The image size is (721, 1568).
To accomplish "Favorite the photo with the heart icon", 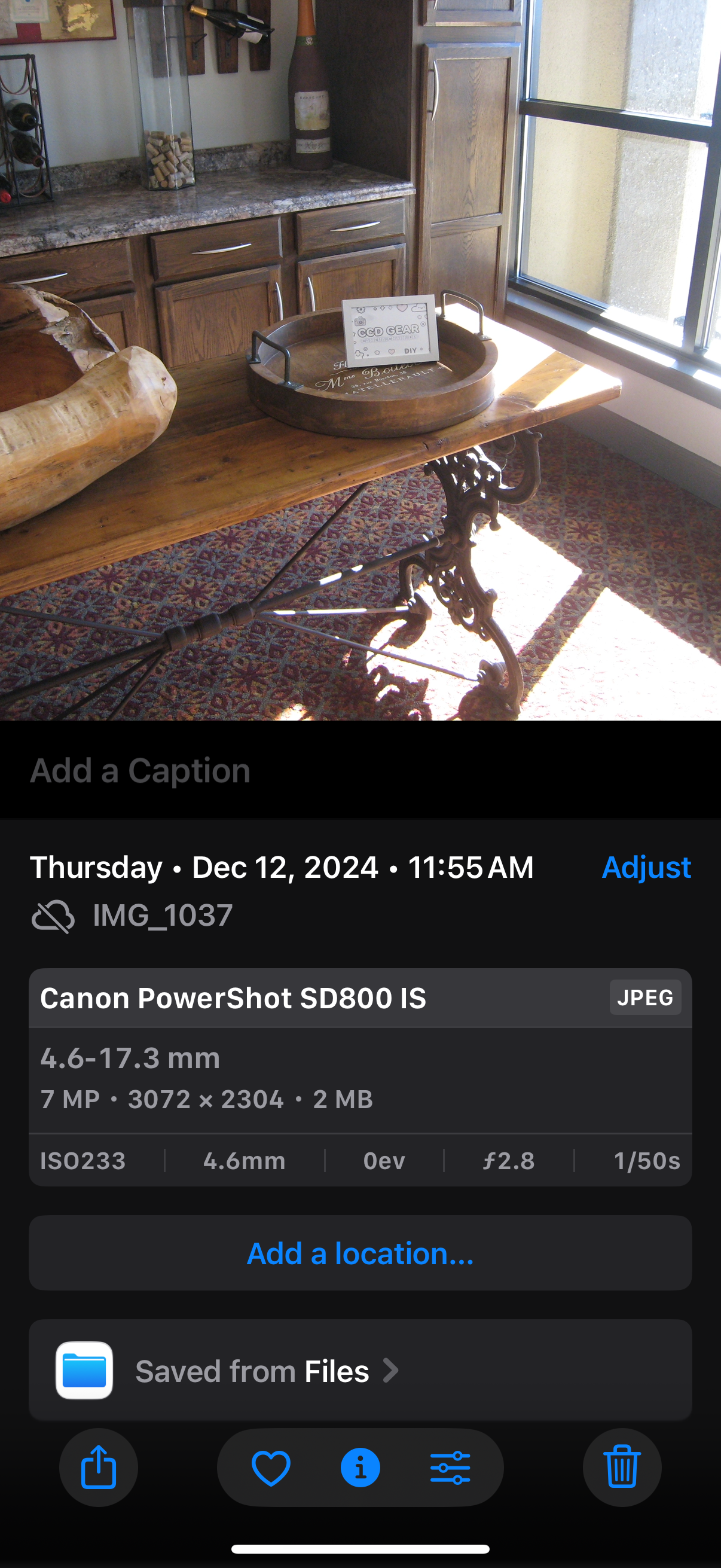I will (271, 1467).
